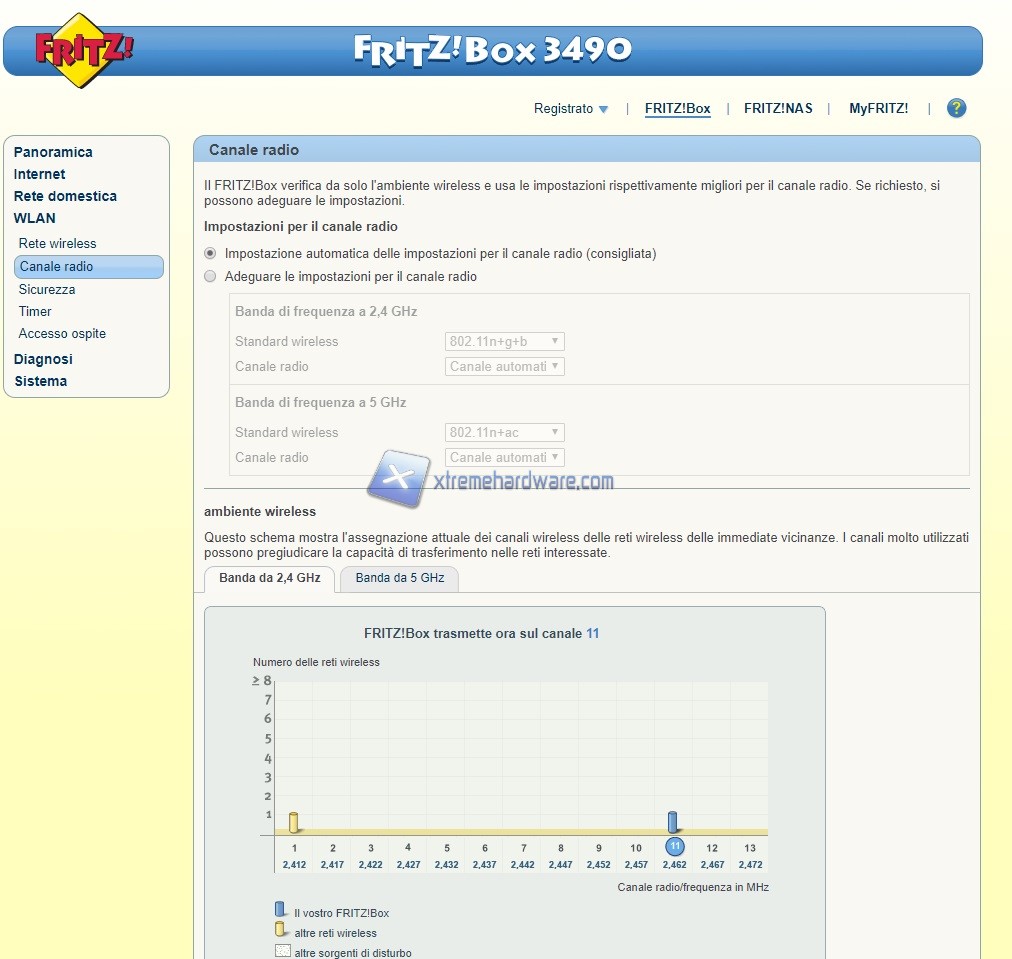Open 2,4 GHz Canale radio dropdown
Viewport: 1012px width, 959px height.
pos(505,366)
